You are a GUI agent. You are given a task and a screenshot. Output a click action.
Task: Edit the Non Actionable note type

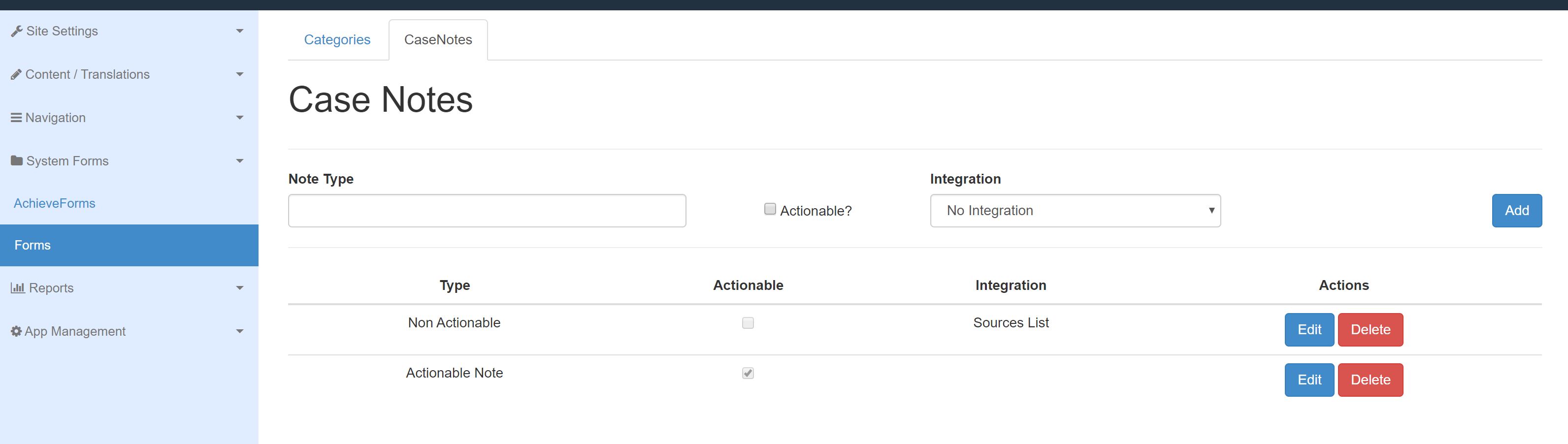(x=1308, y=330)
